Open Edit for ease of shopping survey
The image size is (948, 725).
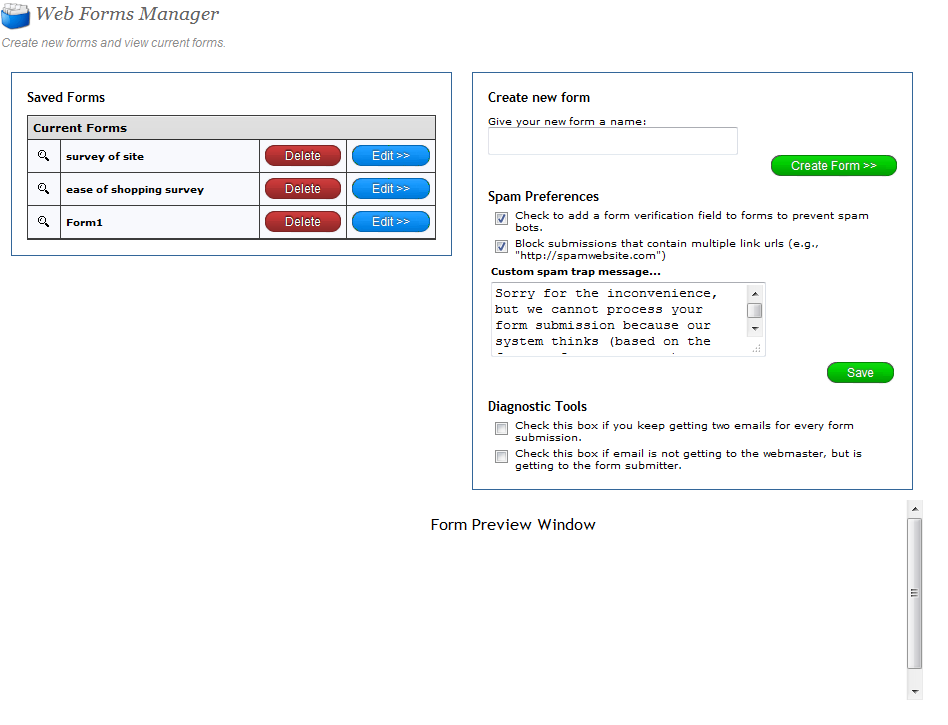point(390,189)
